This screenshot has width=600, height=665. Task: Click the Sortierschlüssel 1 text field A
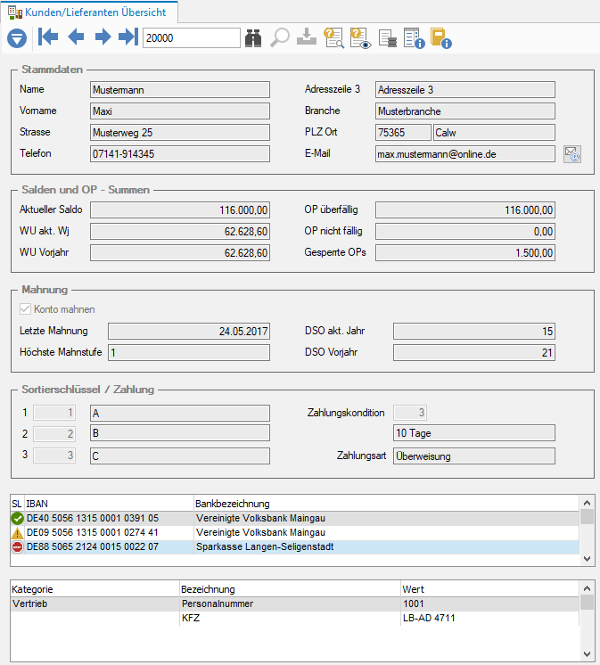[x=180, y=413]
